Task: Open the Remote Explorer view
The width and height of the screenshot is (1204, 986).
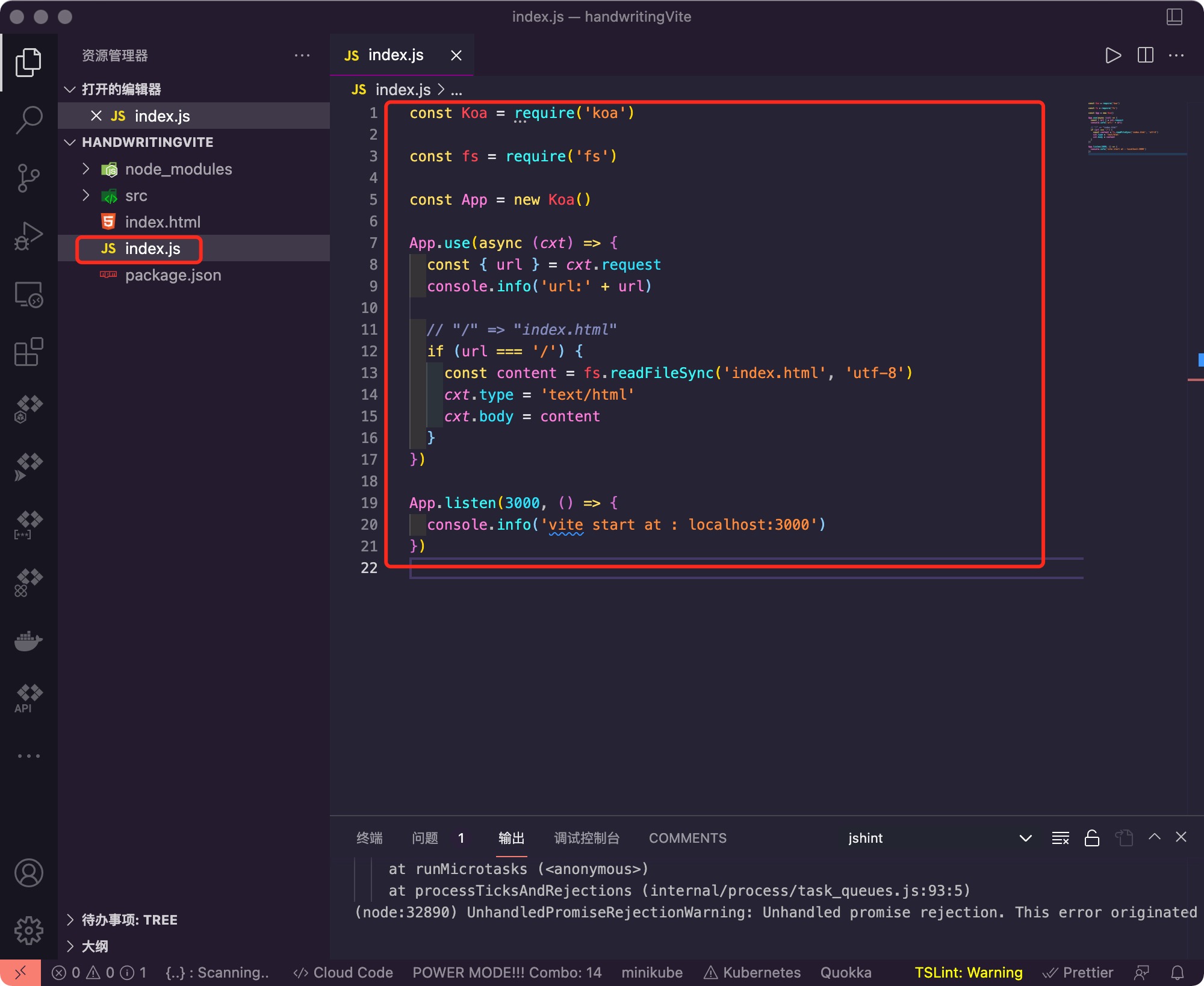Action: [x=28, y=294]
